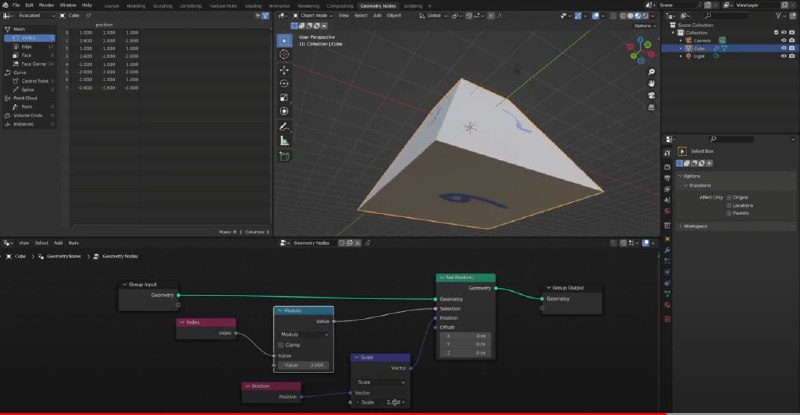Viewport: 800px width, 415px height.
Task: Switch to the Layout workspace tab
Action: click(x=111, y=6)
